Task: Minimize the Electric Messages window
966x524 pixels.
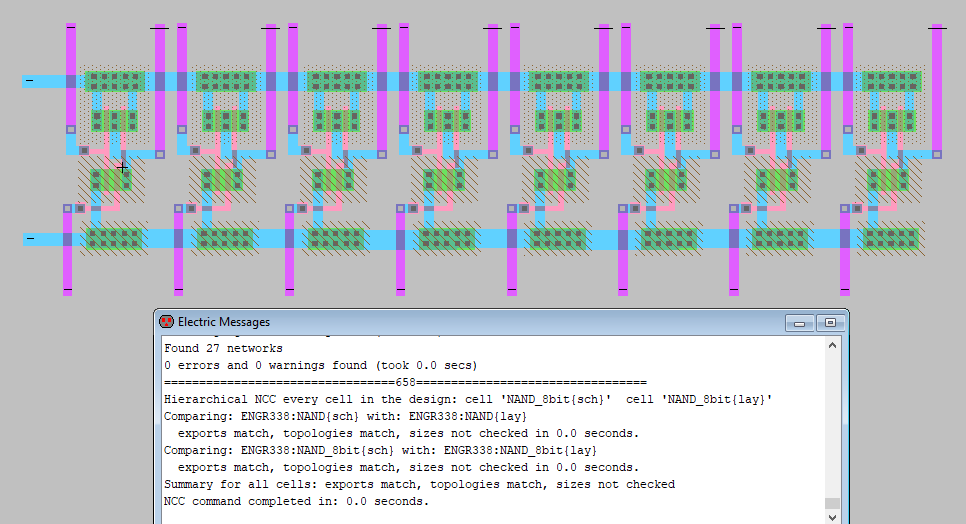Action: (x=800, y=323)
